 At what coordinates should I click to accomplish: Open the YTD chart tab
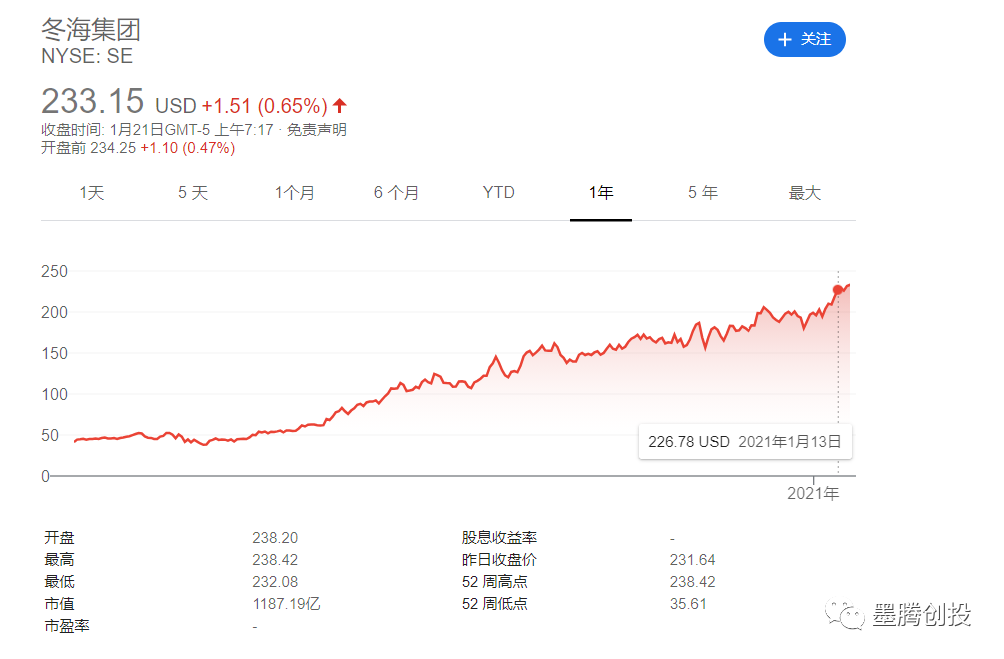pyautogui.click(x=498, y=193)
